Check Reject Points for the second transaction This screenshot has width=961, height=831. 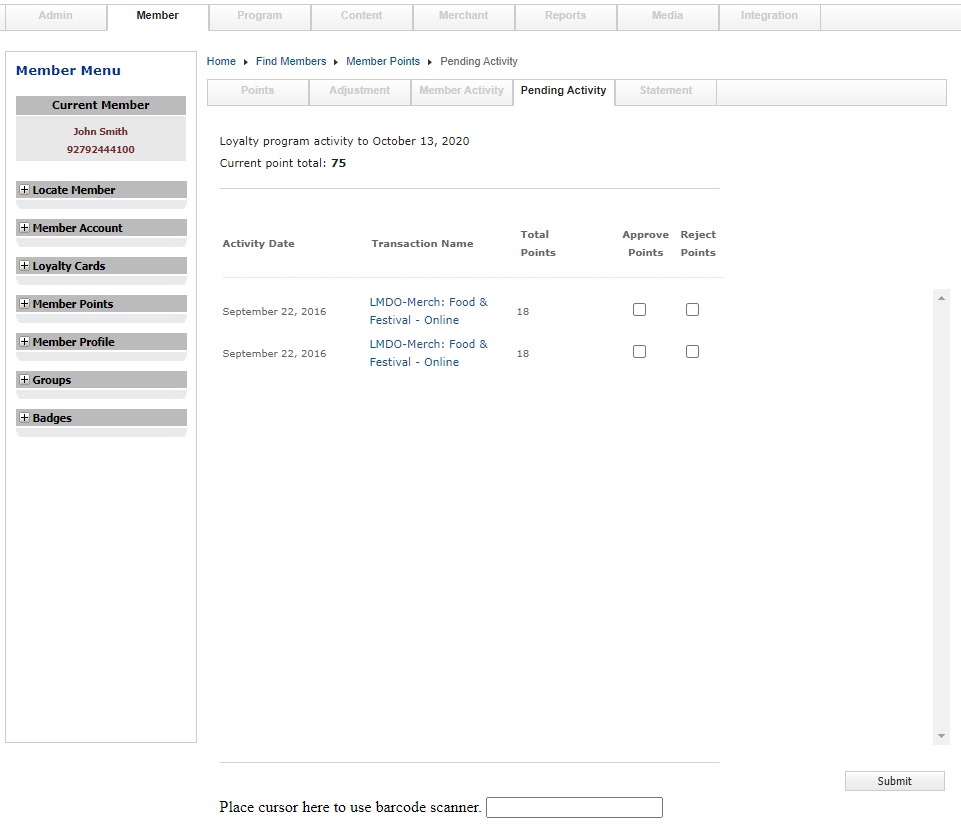click(692, 351)
